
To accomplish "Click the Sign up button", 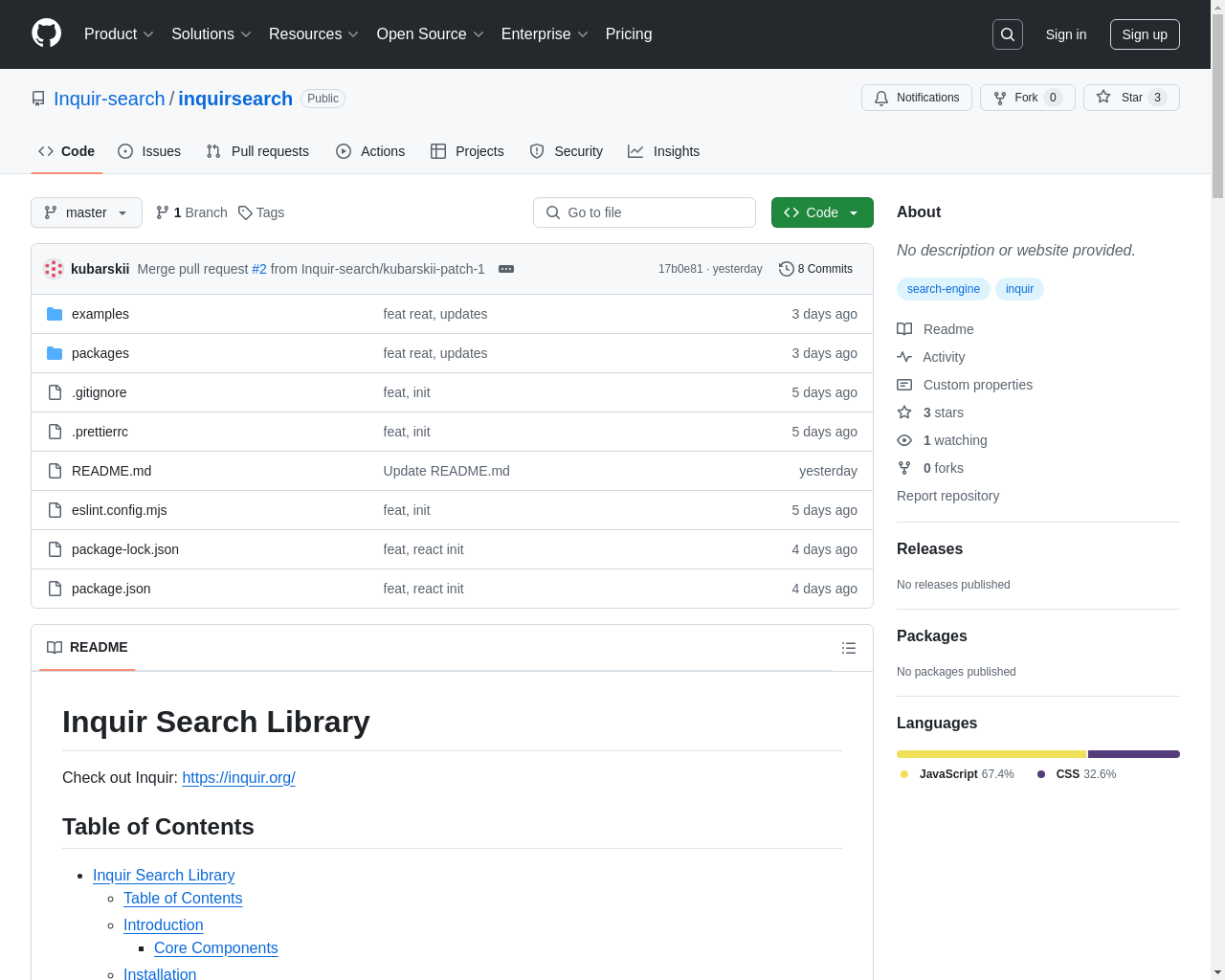I will (x=1145, y=34).
